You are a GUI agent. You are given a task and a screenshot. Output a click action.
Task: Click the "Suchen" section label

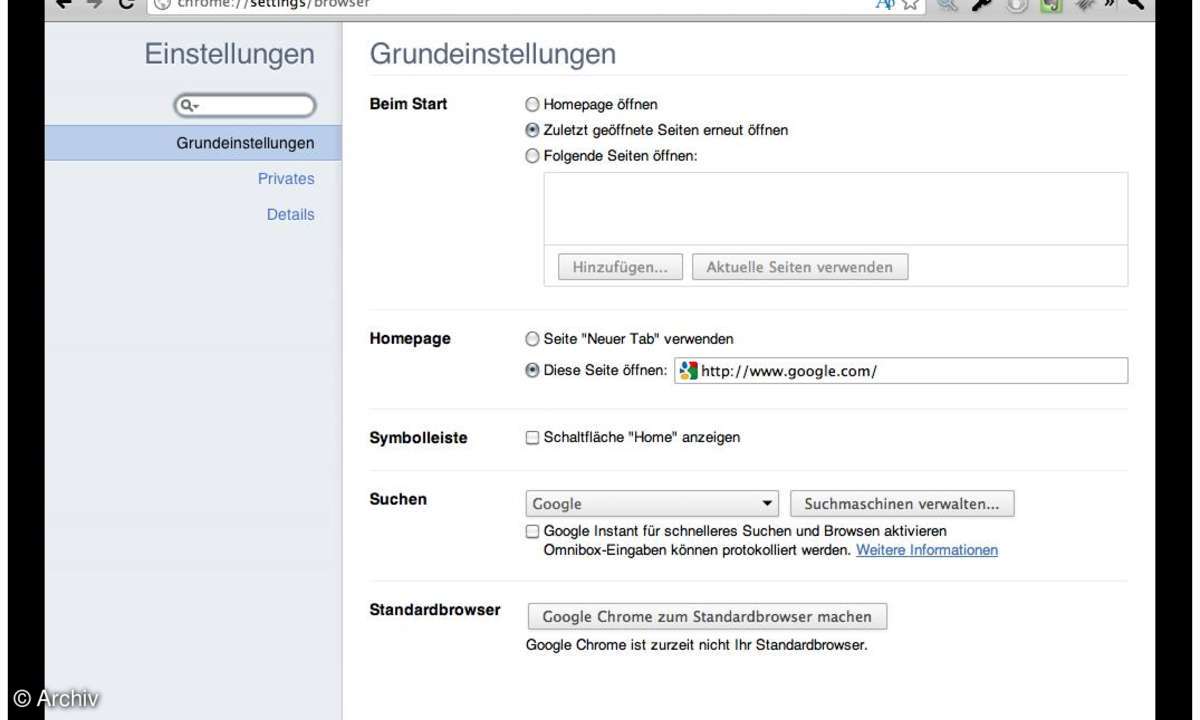[398, 500]
